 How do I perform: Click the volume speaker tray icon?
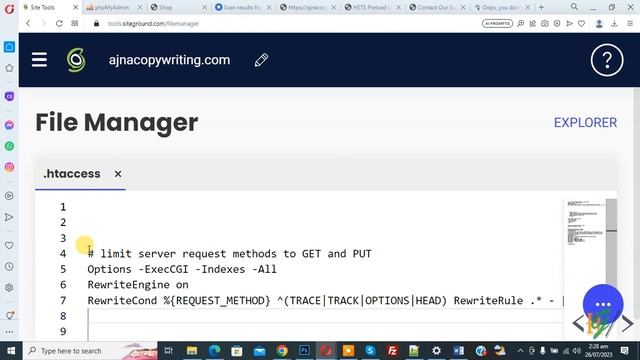(577, 351)
